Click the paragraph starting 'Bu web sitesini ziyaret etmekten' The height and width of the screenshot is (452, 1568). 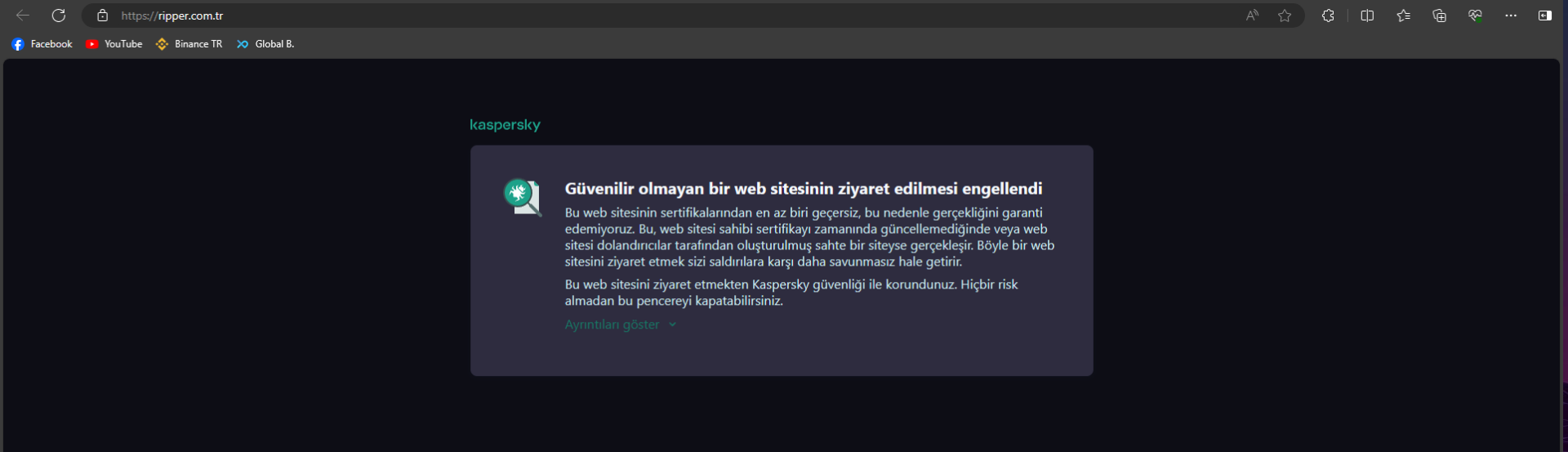point(791,293)
